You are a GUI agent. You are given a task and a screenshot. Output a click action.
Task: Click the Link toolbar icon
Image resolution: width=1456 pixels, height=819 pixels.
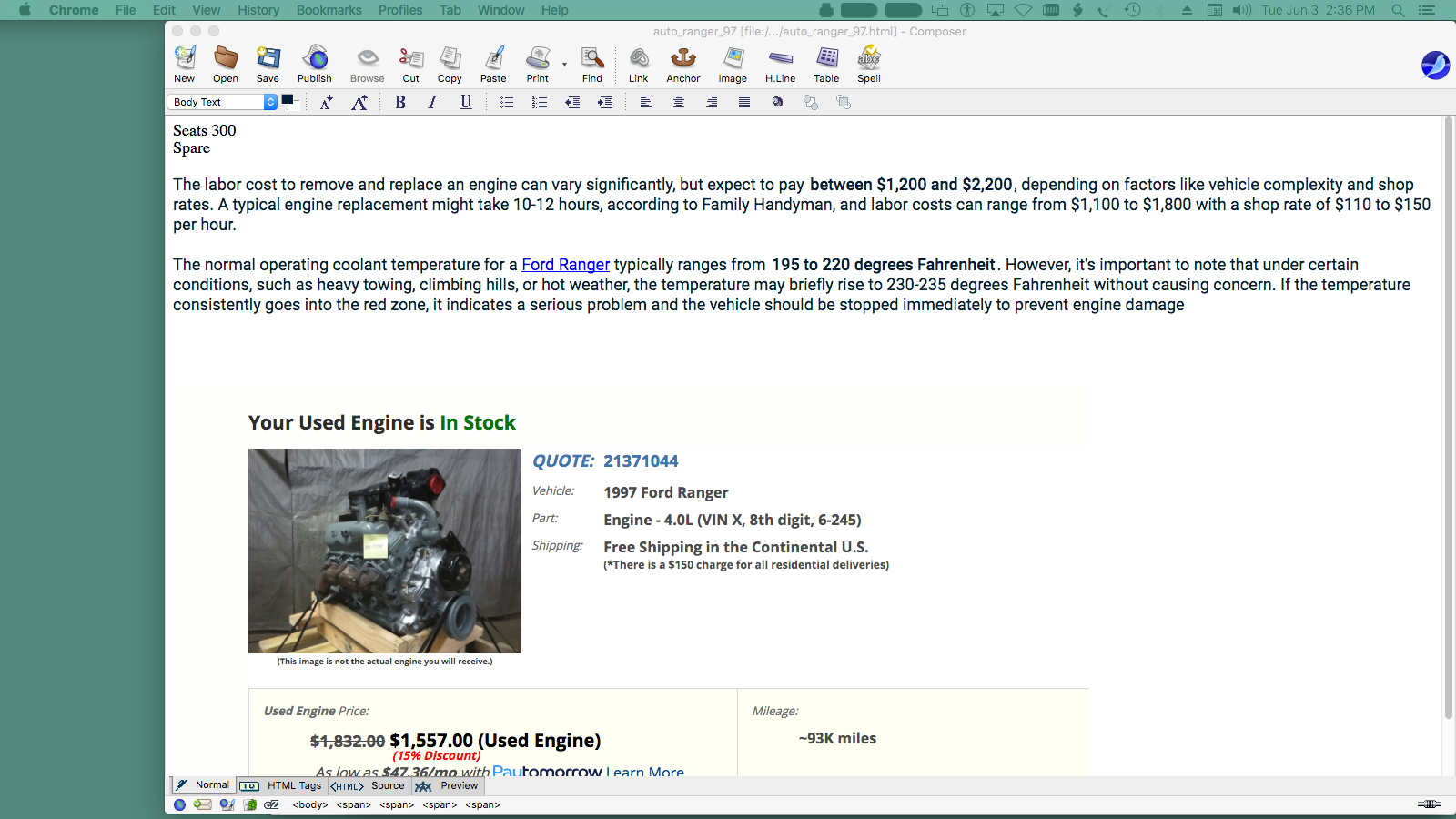point(639,65)
